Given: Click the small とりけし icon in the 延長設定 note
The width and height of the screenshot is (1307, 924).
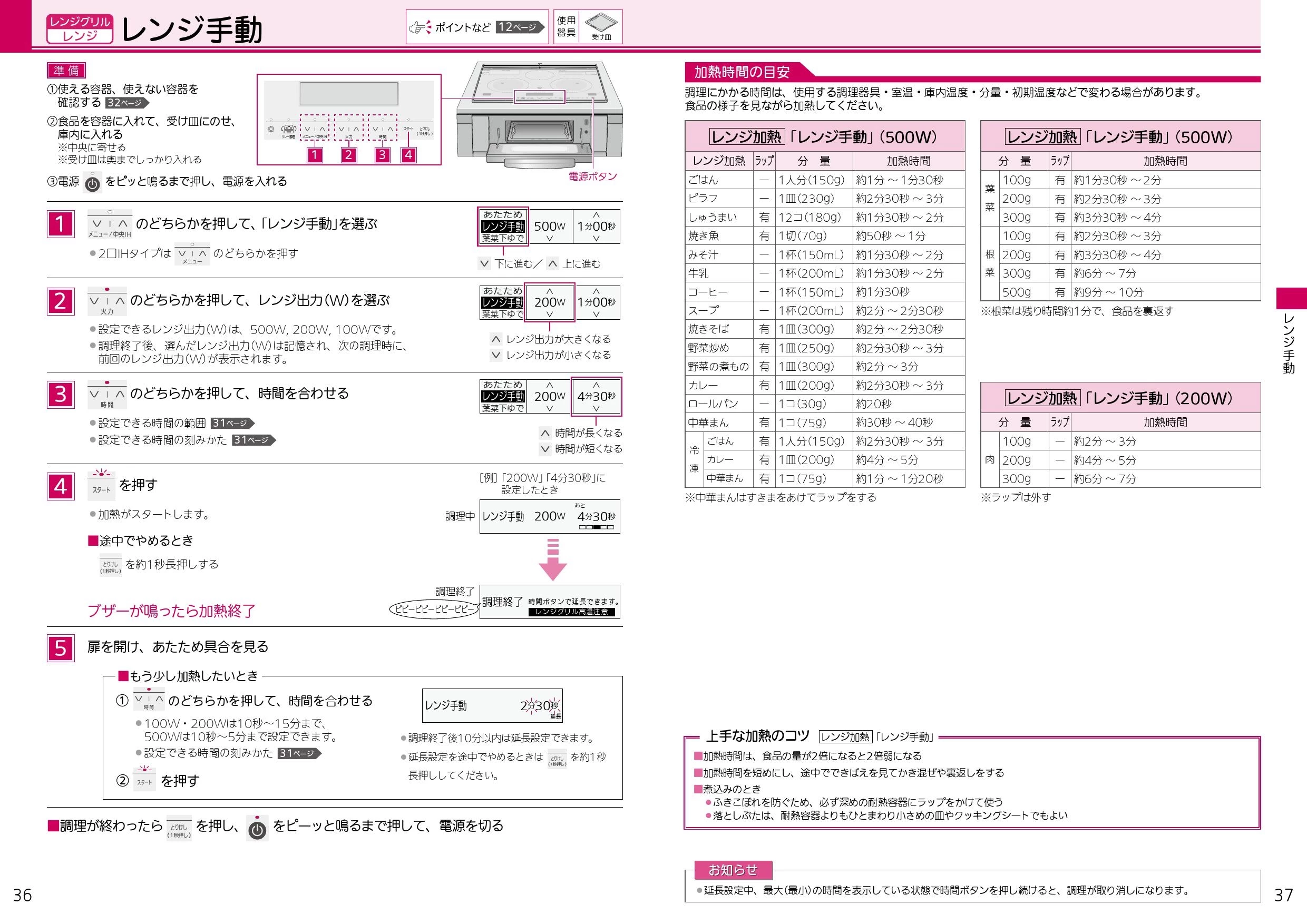Looking at the screenshot, I should click(x=557, y=760).
